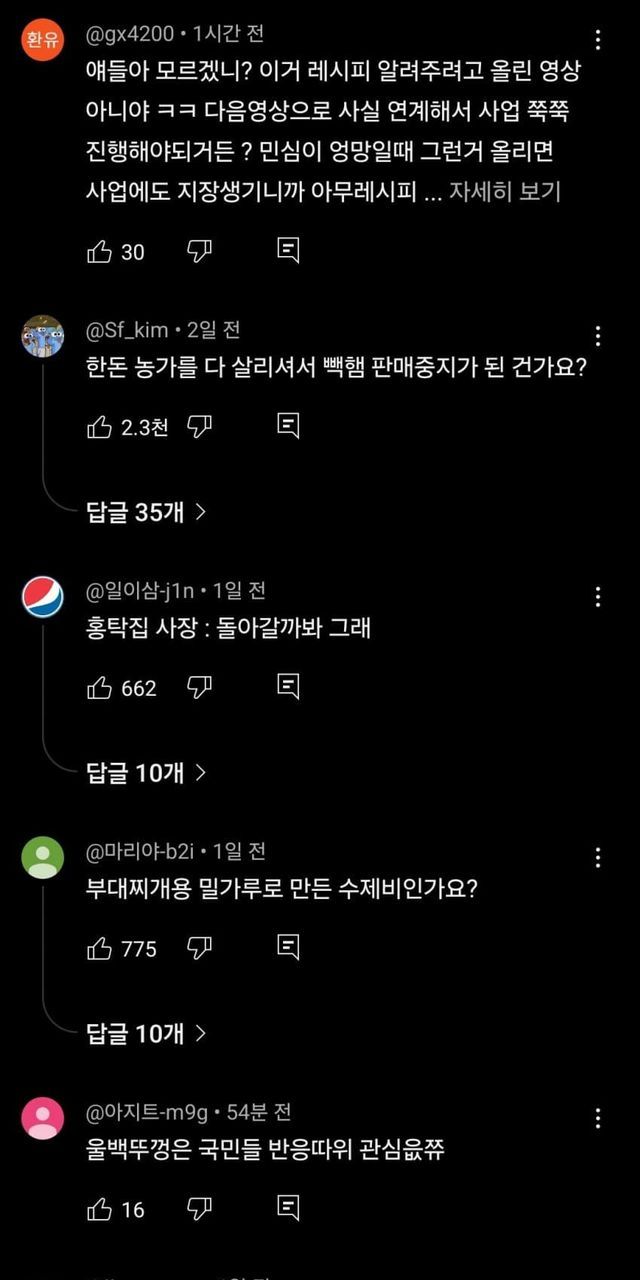Expand the 35 replies under @Sf_kim
Viewport: 640px width, 1280px height.
coord(146,512)
